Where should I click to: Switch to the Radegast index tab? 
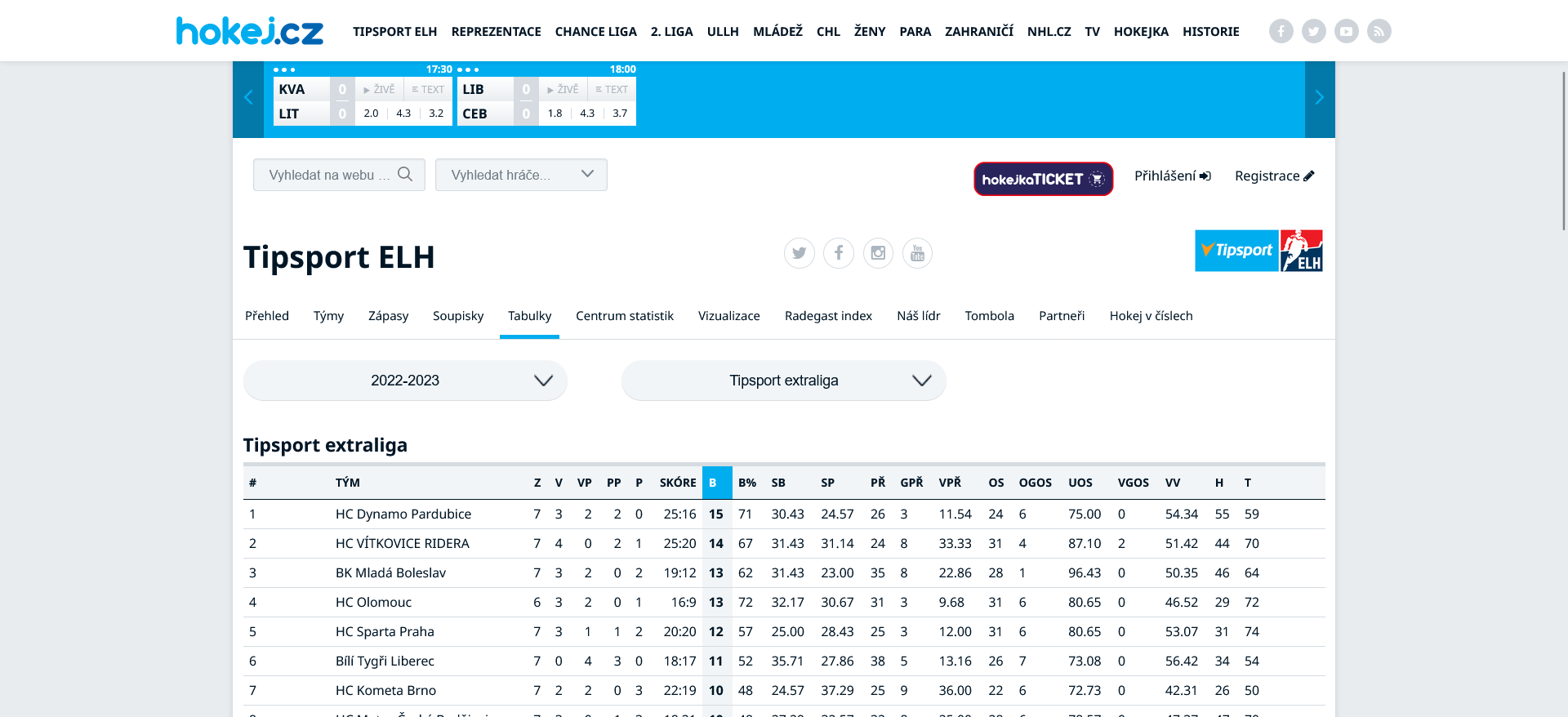(828, 316)
